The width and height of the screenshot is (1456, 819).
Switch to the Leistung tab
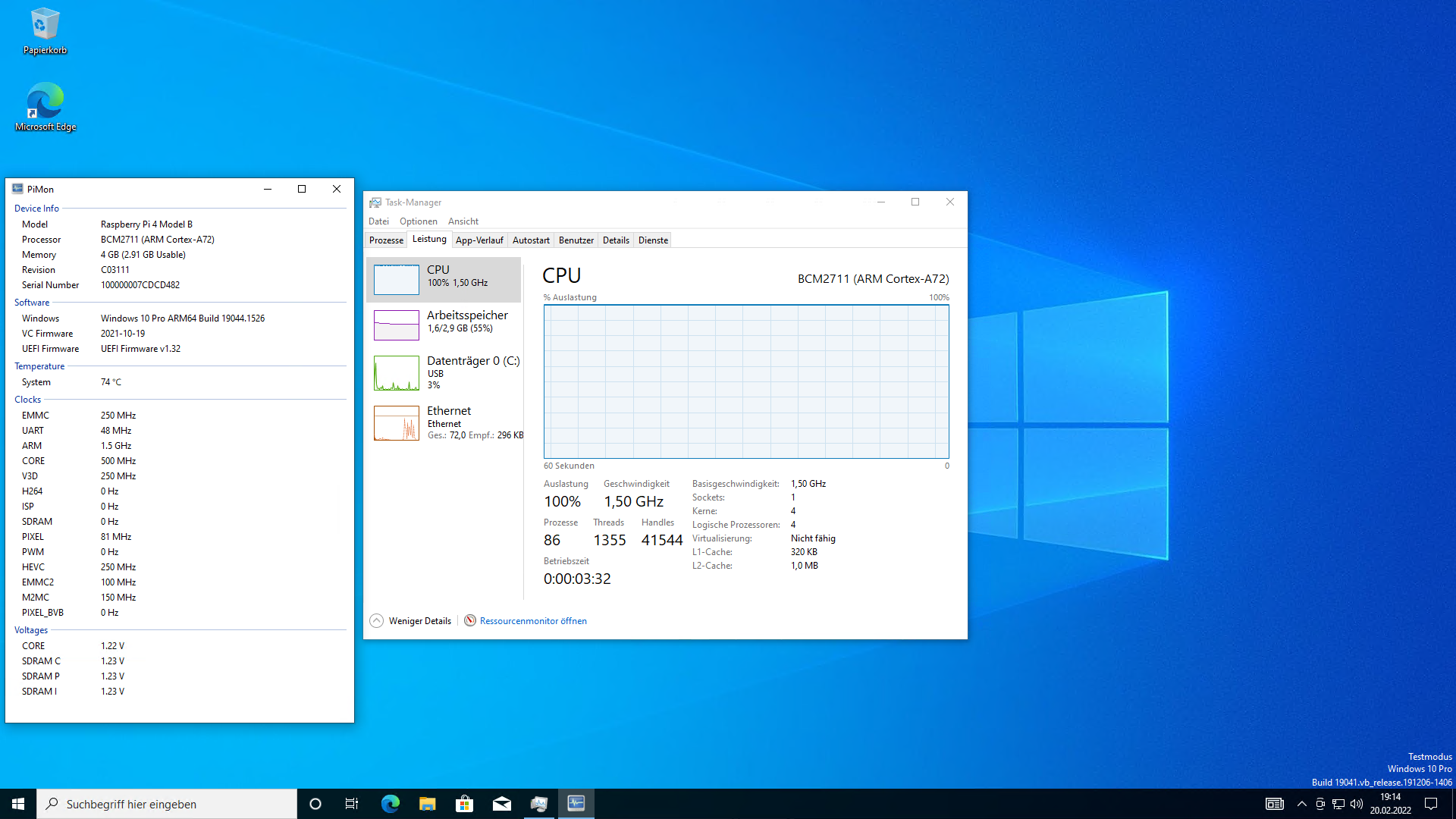(429, 239)
